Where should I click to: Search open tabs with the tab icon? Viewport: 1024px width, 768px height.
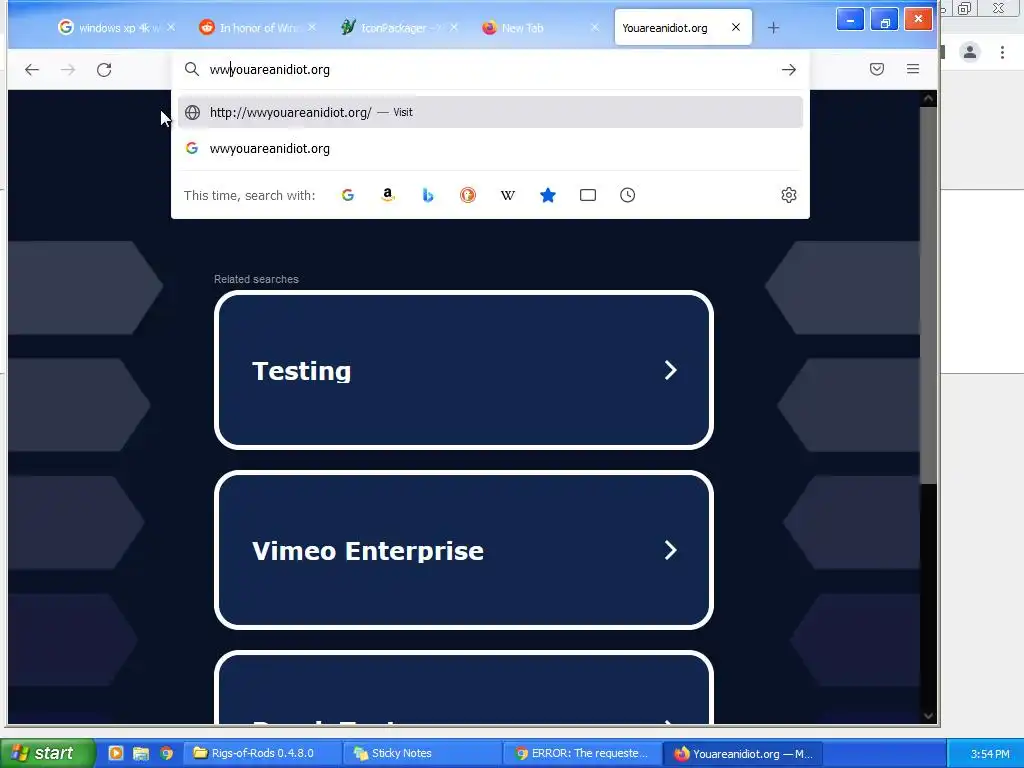588,195
